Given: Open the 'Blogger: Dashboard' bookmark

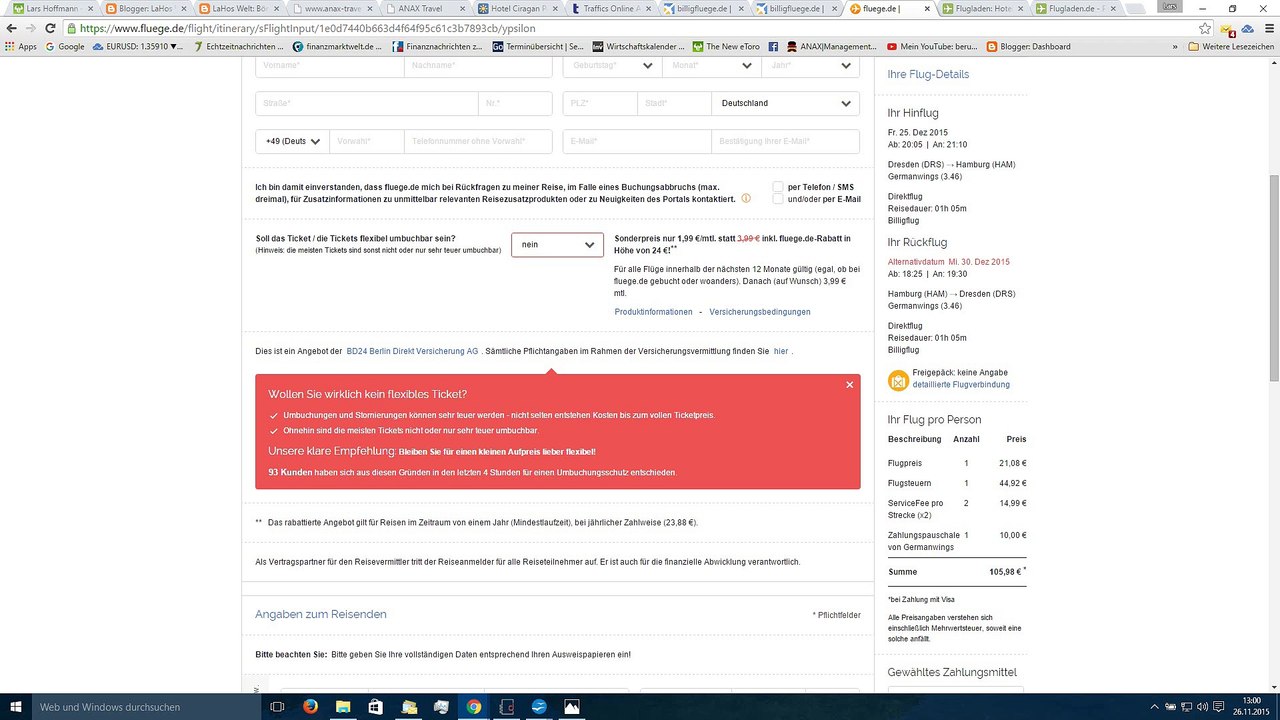Looking at the screenshot, I should click(x=1028, y=47).
